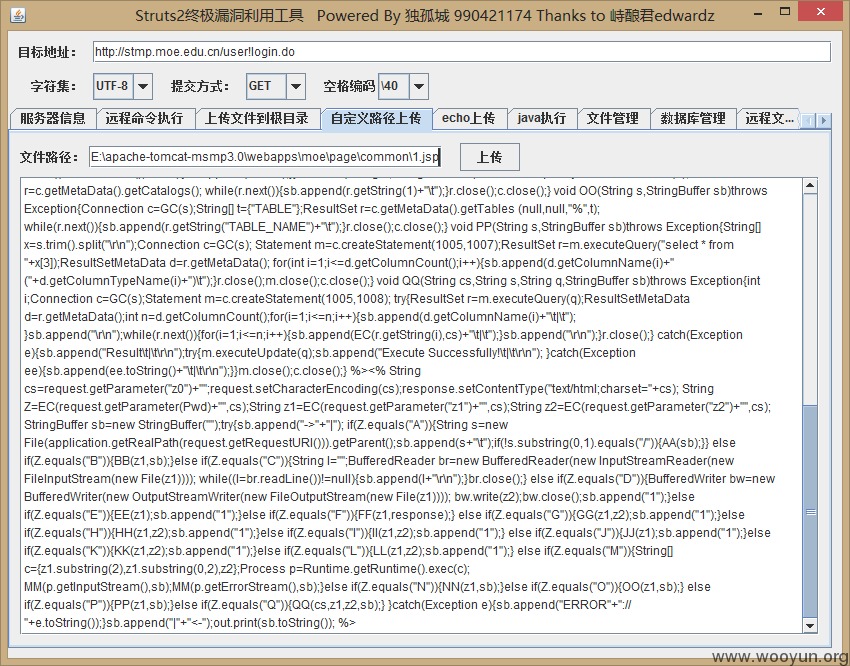850x666 pixels.
Task: Open the 数据库管理 tab
Action: (x=693, y=119)
